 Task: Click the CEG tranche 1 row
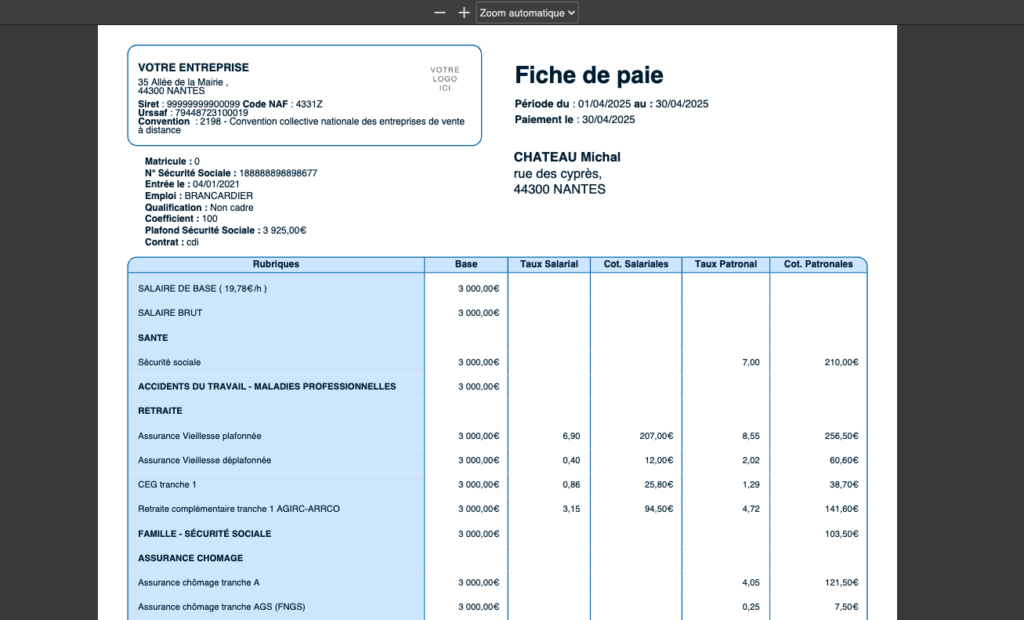[x=166, y=484]
